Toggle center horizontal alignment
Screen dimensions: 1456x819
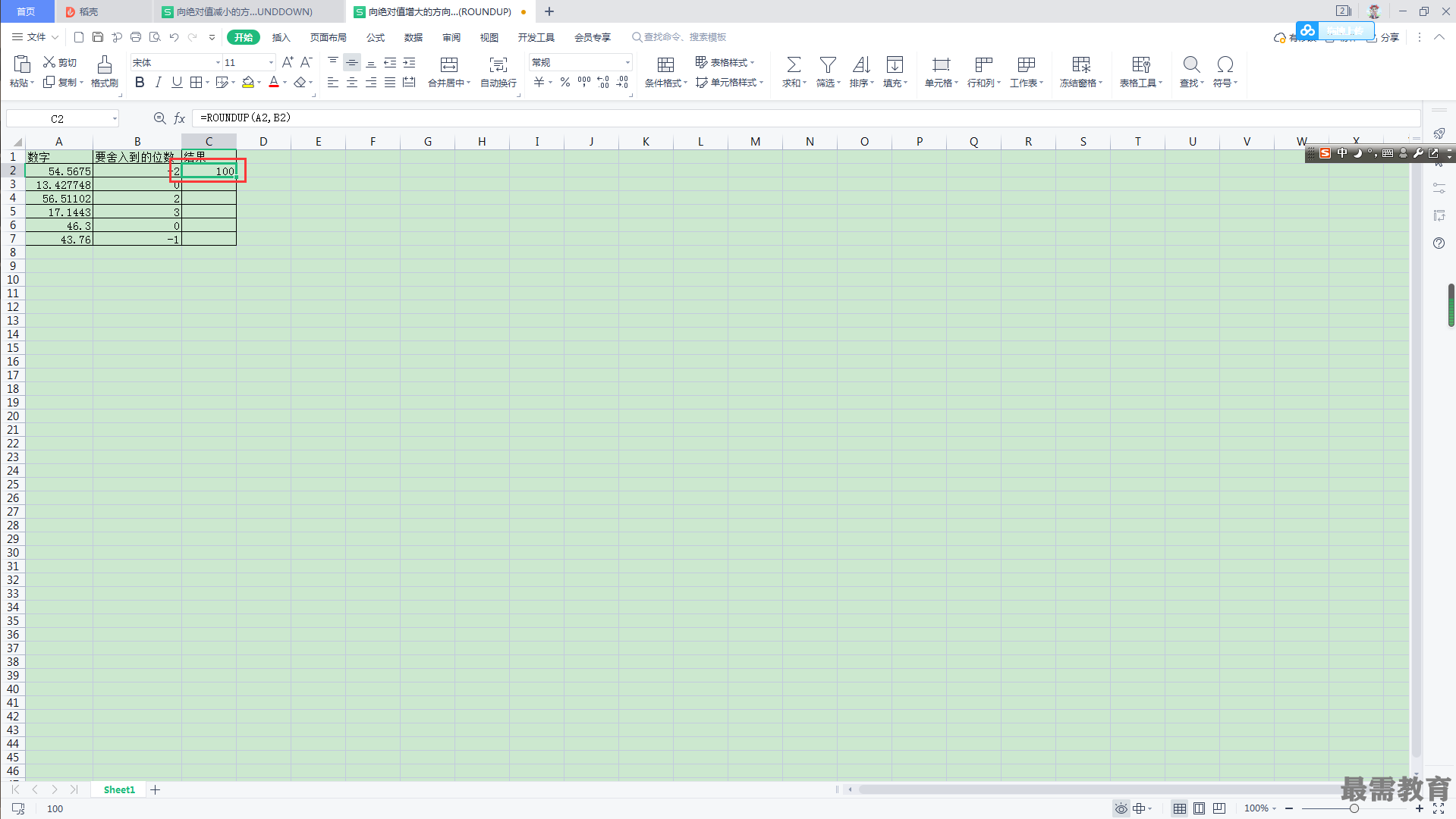pos(352,82)
